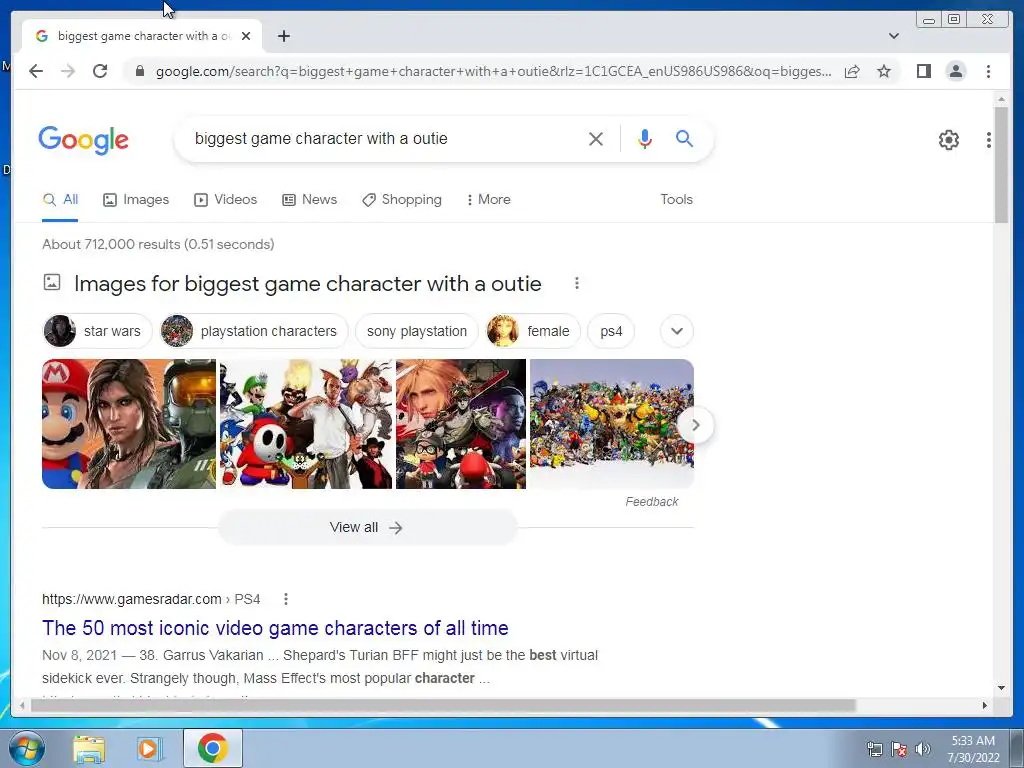Filter images by playstation characters chip
Viewport: 1024px width, 768px height.
(x=254, y=331)
